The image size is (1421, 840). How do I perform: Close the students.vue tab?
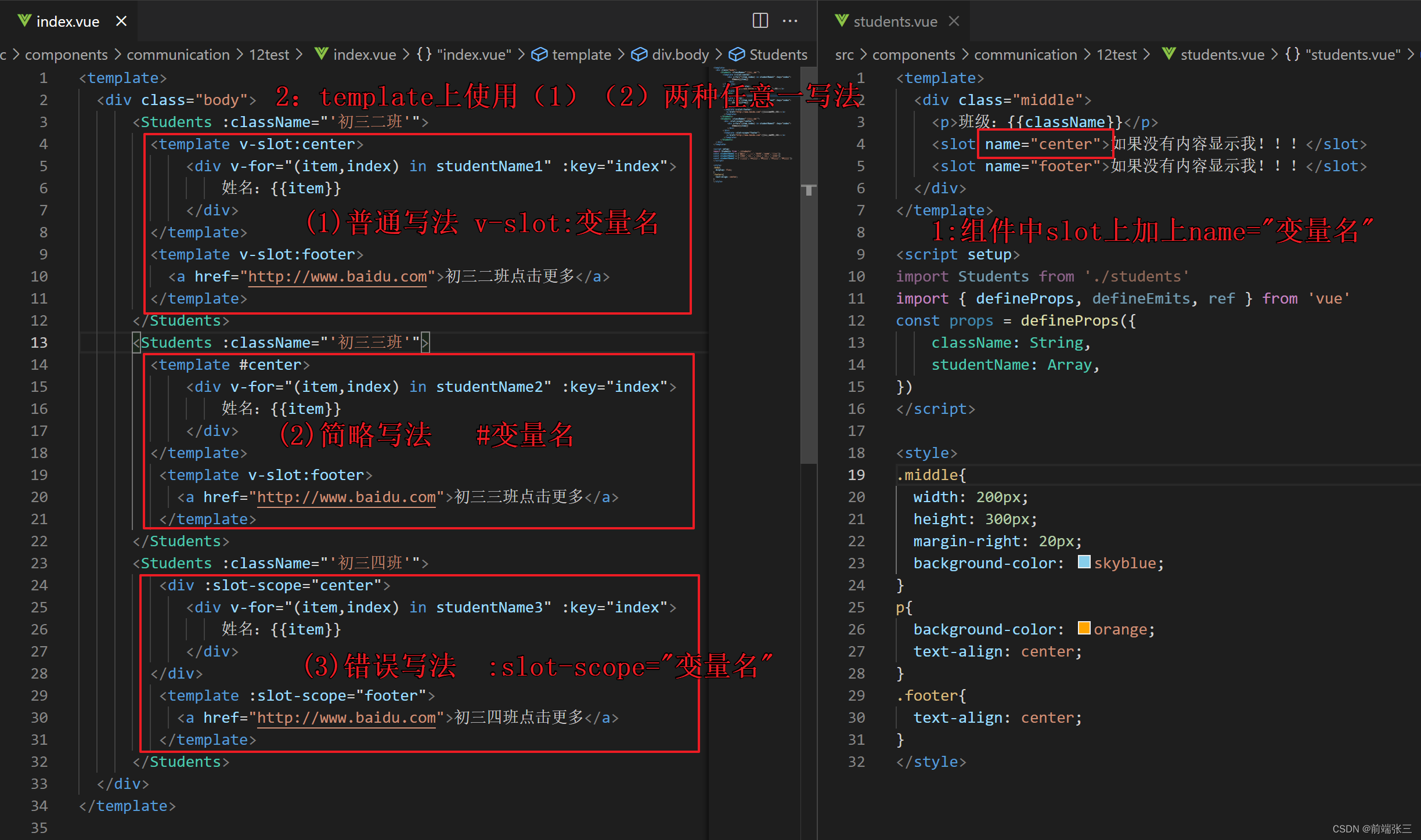click(954, 21)
